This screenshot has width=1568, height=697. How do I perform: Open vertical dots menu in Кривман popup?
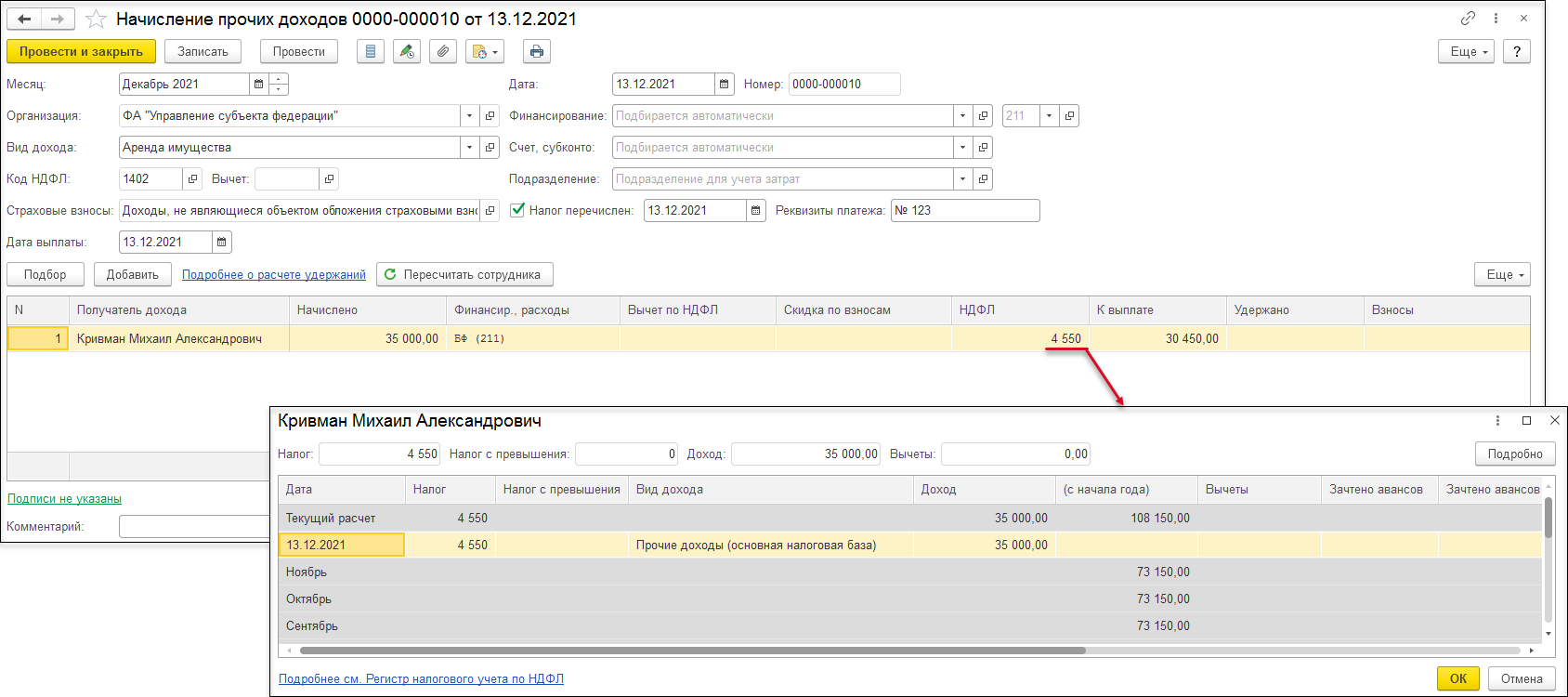(1497, 421)
